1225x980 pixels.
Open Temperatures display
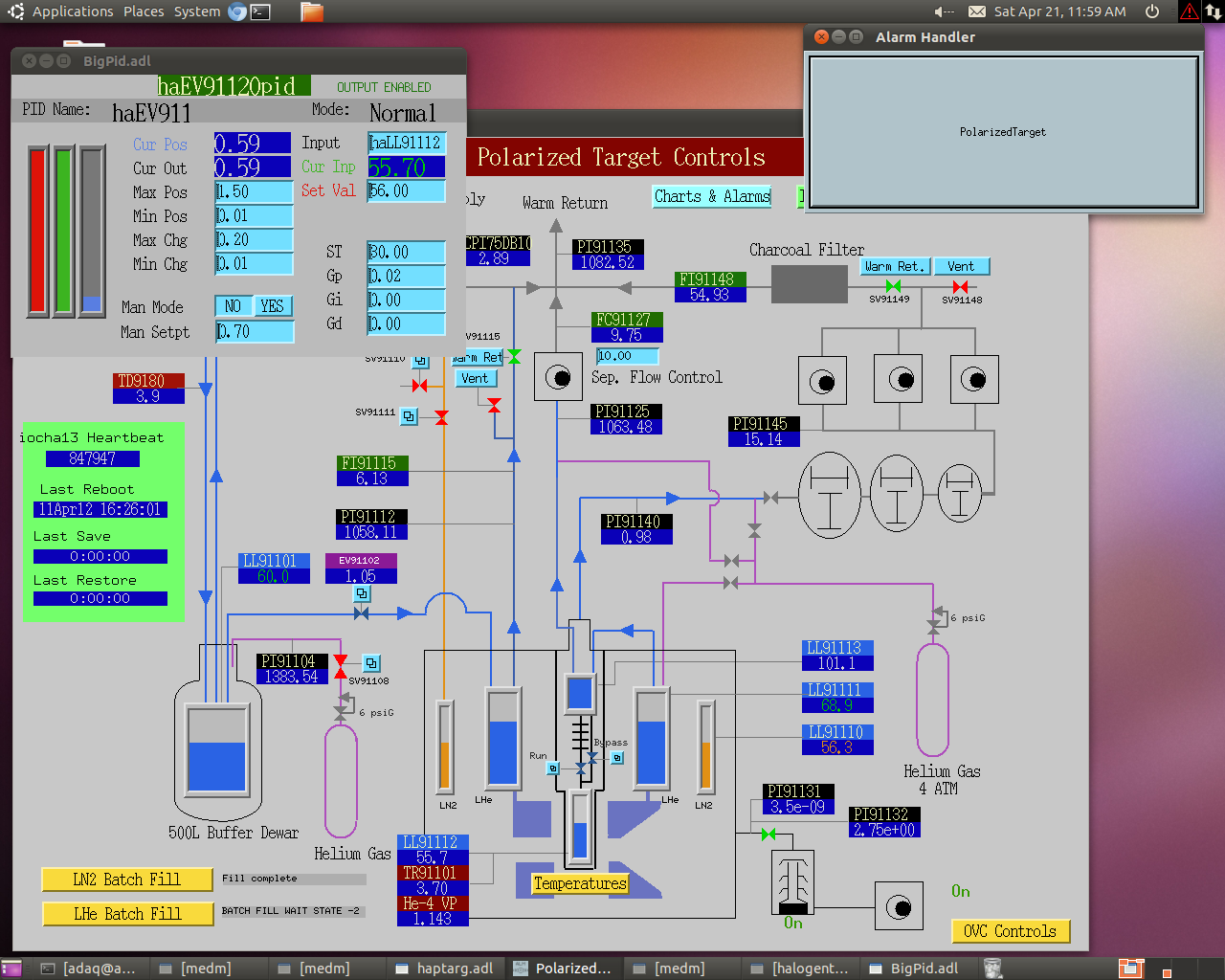pyautogui.click(x=580, y=883)
